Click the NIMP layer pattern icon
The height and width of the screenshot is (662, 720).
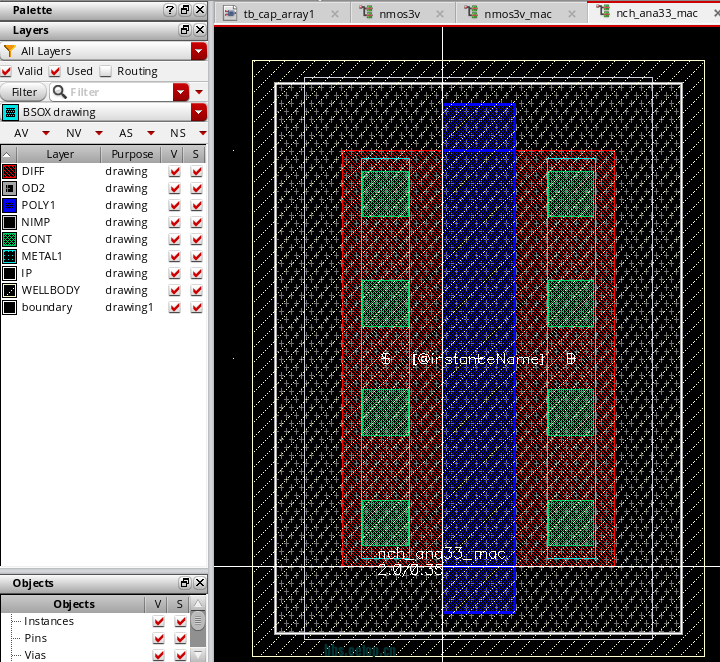[x=10, y=222]
